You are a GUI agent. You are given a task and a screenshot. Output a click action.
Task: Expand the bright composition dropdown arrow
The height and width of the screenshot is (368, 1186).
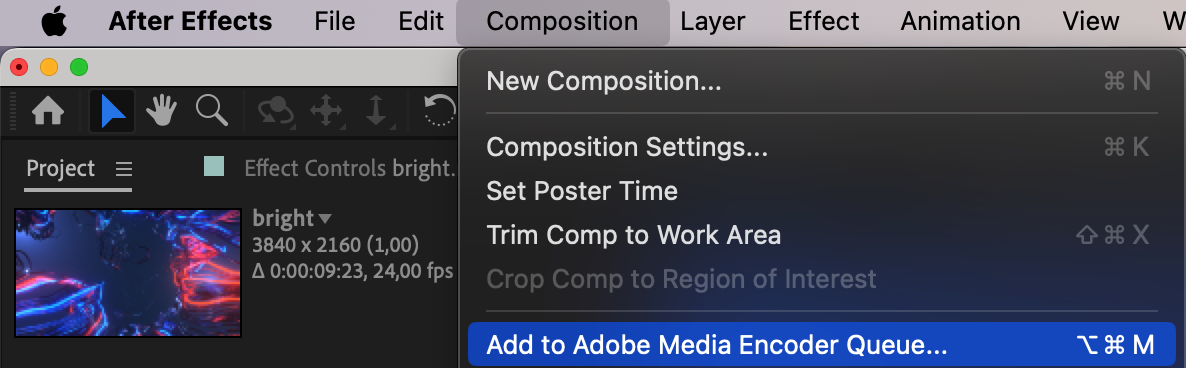coord(325,218)
